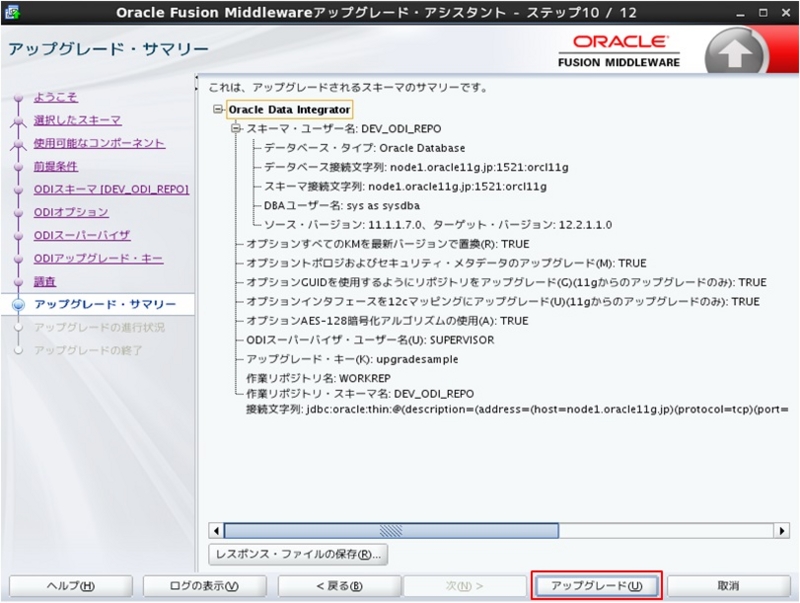Select the Oracle Data Integrator tree label
Image resolution: width=800 pixels, height=603 pixels.
(289, 110)
